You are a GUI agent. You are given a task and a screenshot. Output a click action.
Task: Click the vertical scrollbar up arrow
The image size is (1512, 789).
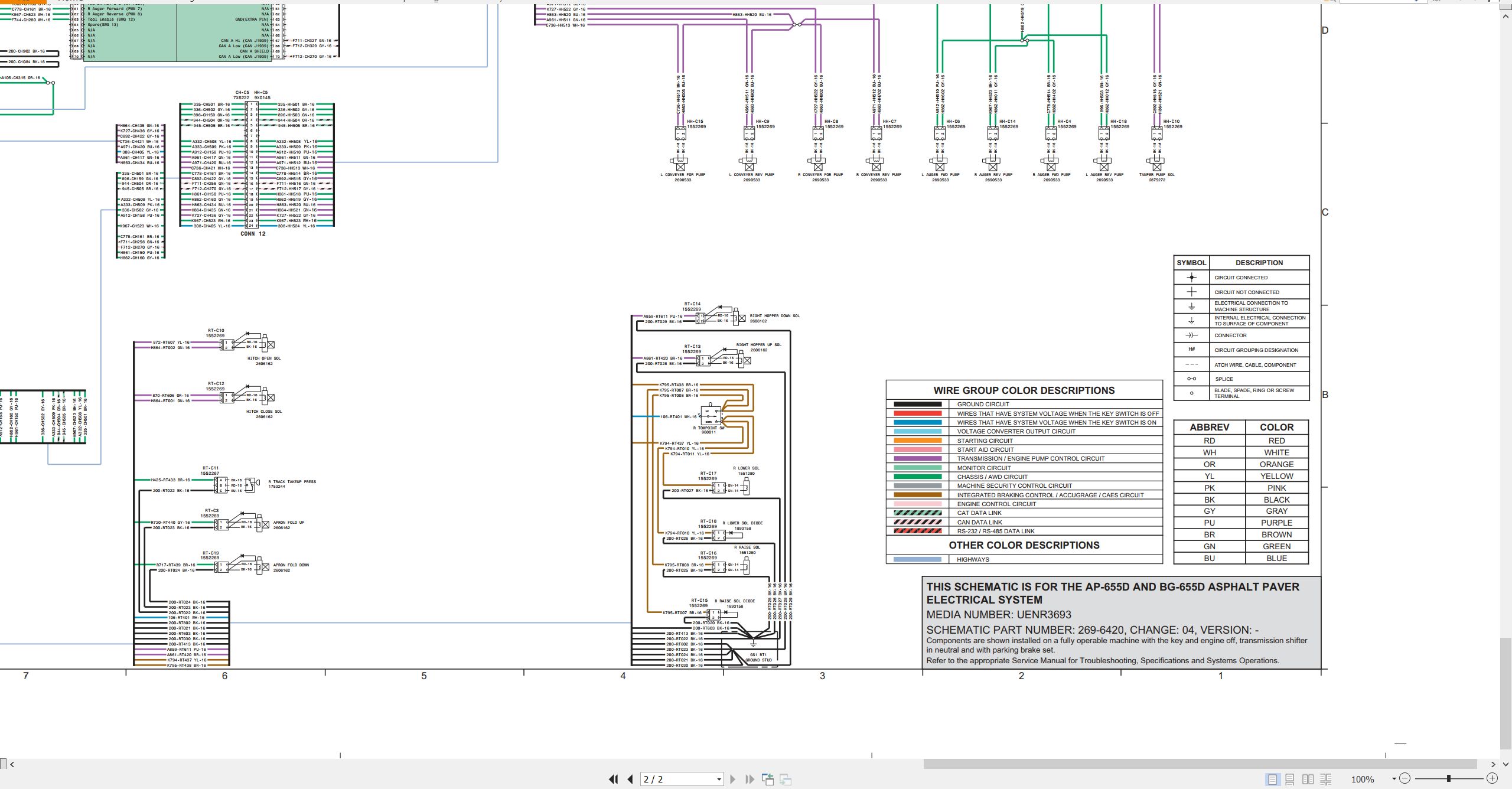[x=1506, y=17]
